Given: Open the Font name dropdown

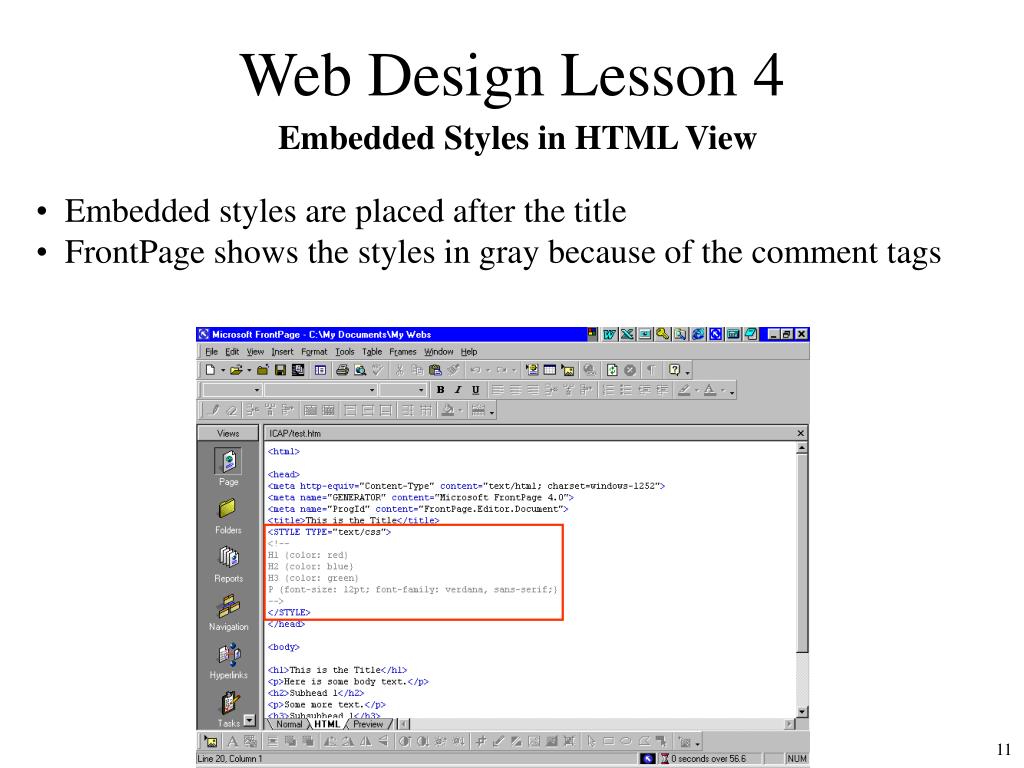Looking at the screenshot, I should [321, 390].
